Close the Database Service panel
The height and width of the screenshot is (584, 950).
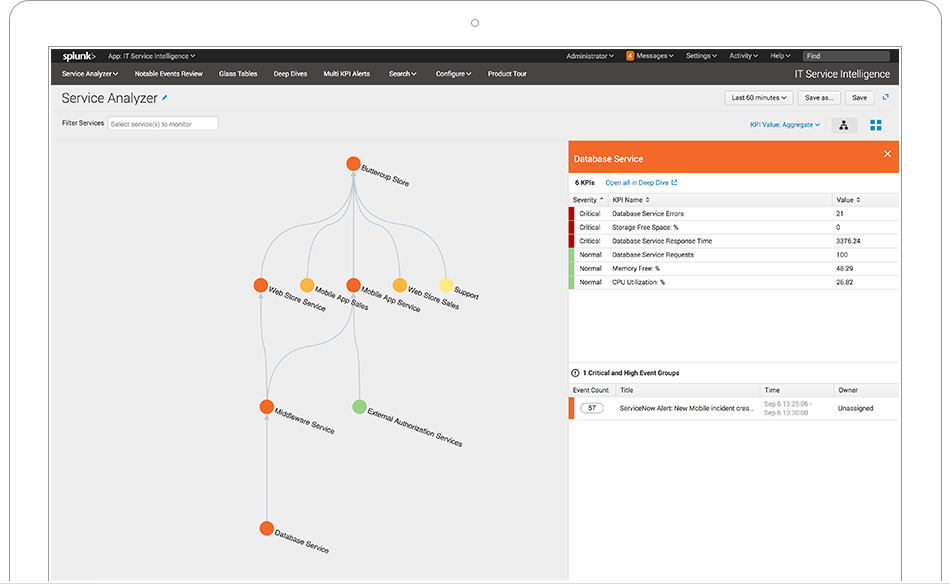(887, 154)
